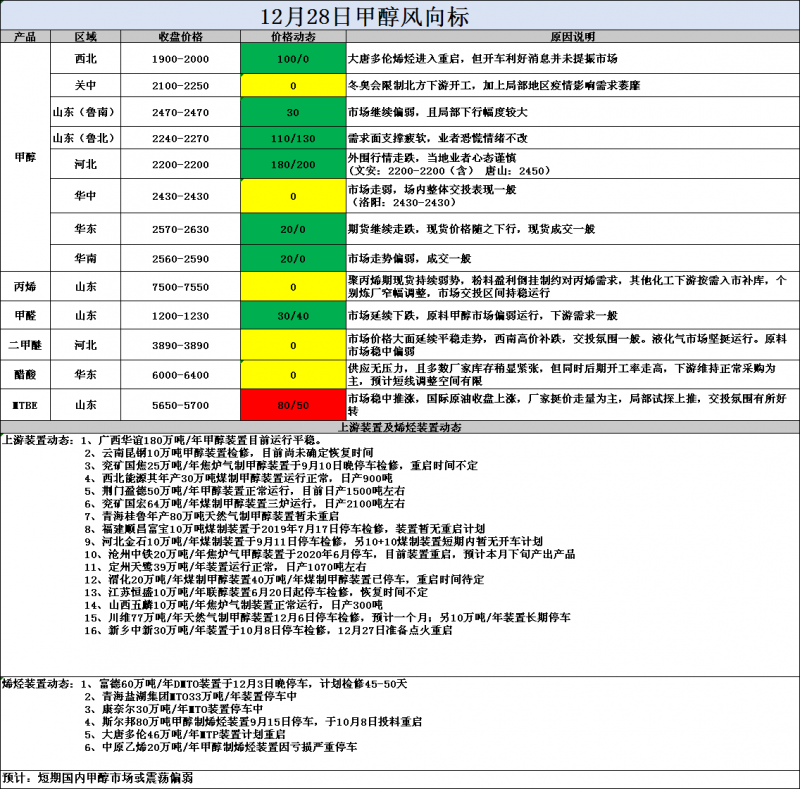Select the green cell showing 30
The width and height of the screenshot is (800, 789).
pos(293,112)
